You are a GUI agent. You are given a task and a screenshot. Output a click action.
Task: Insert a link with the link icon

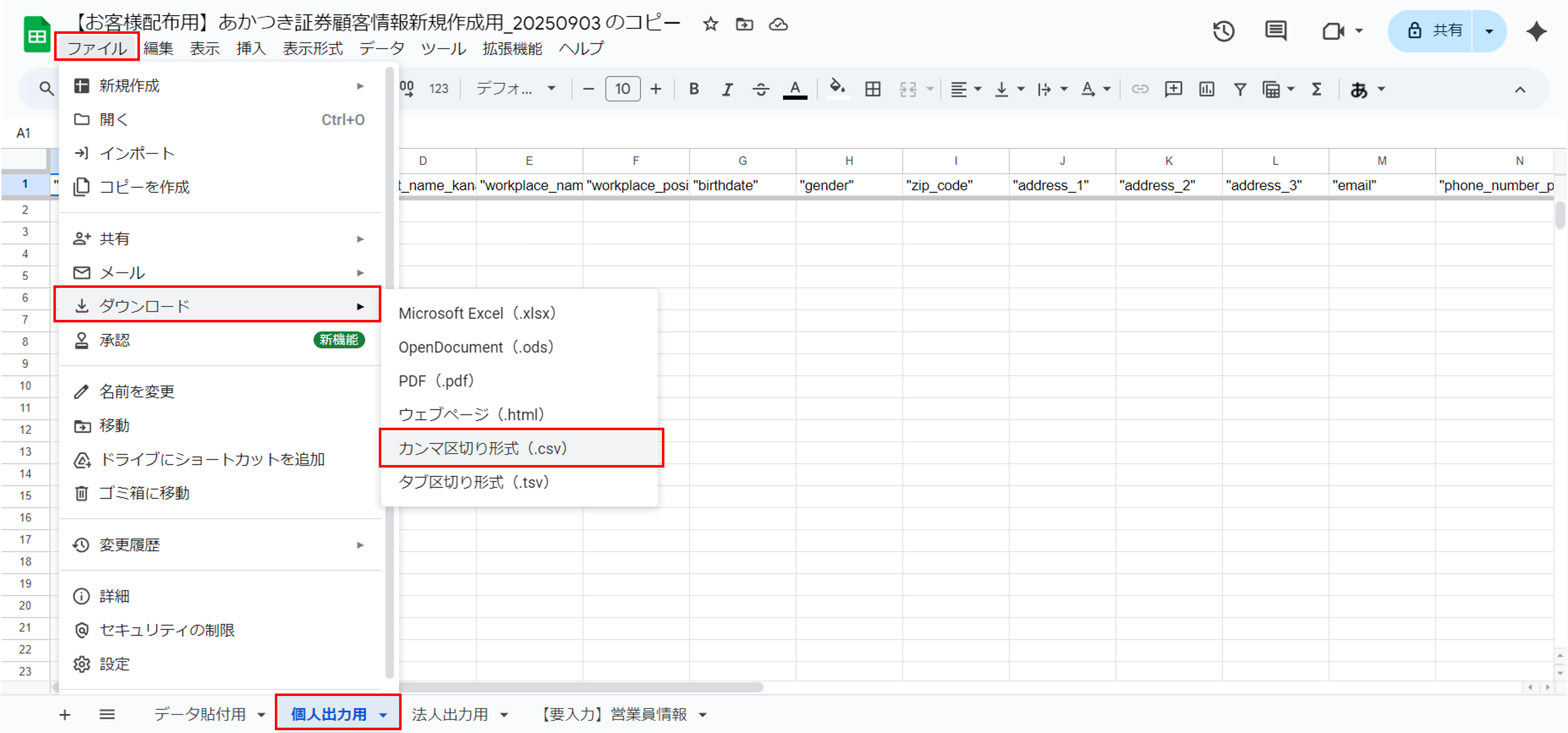(x=1140, y=89)
